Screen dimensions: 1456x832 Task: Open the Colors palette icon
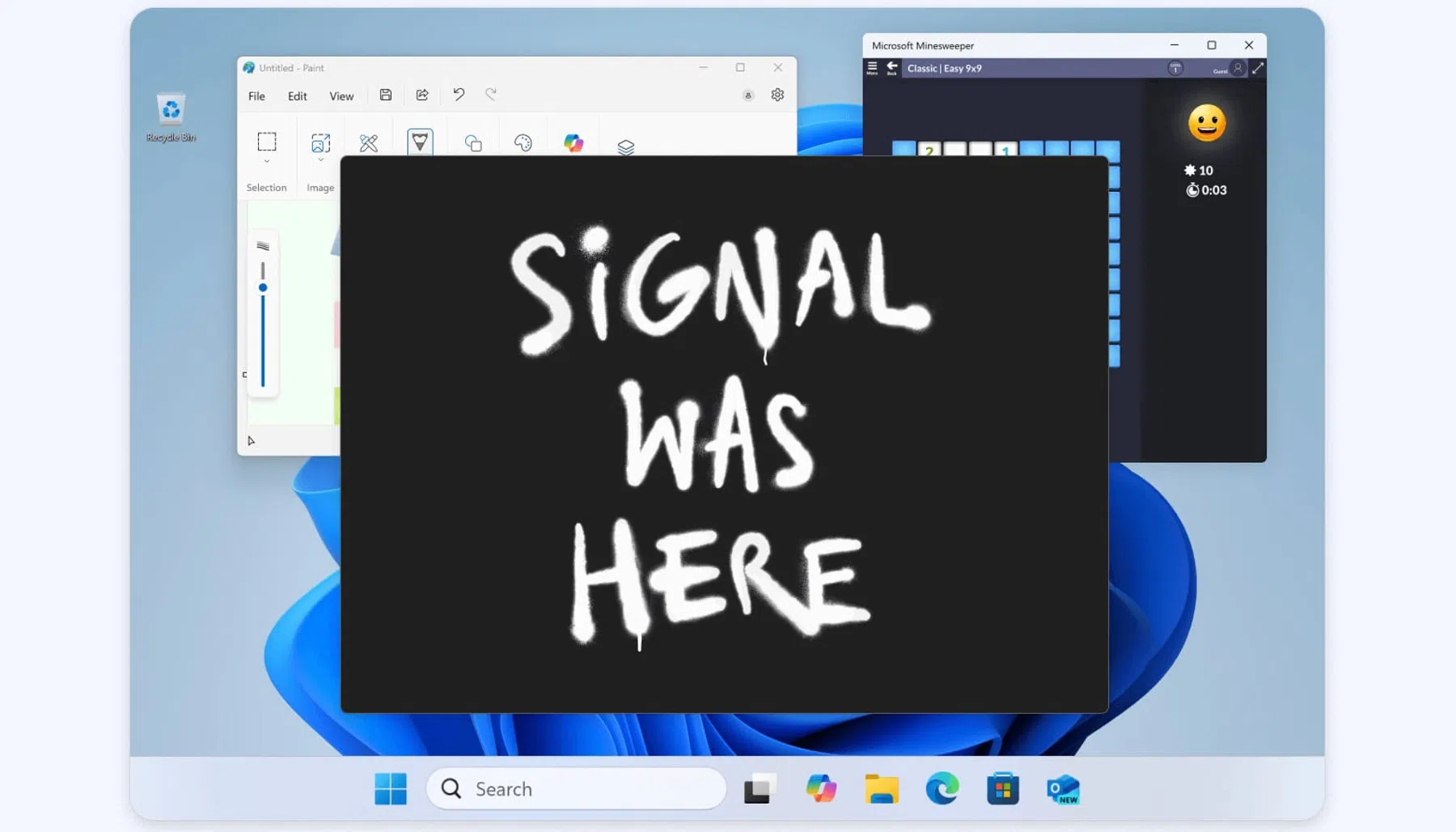point(523,143)
